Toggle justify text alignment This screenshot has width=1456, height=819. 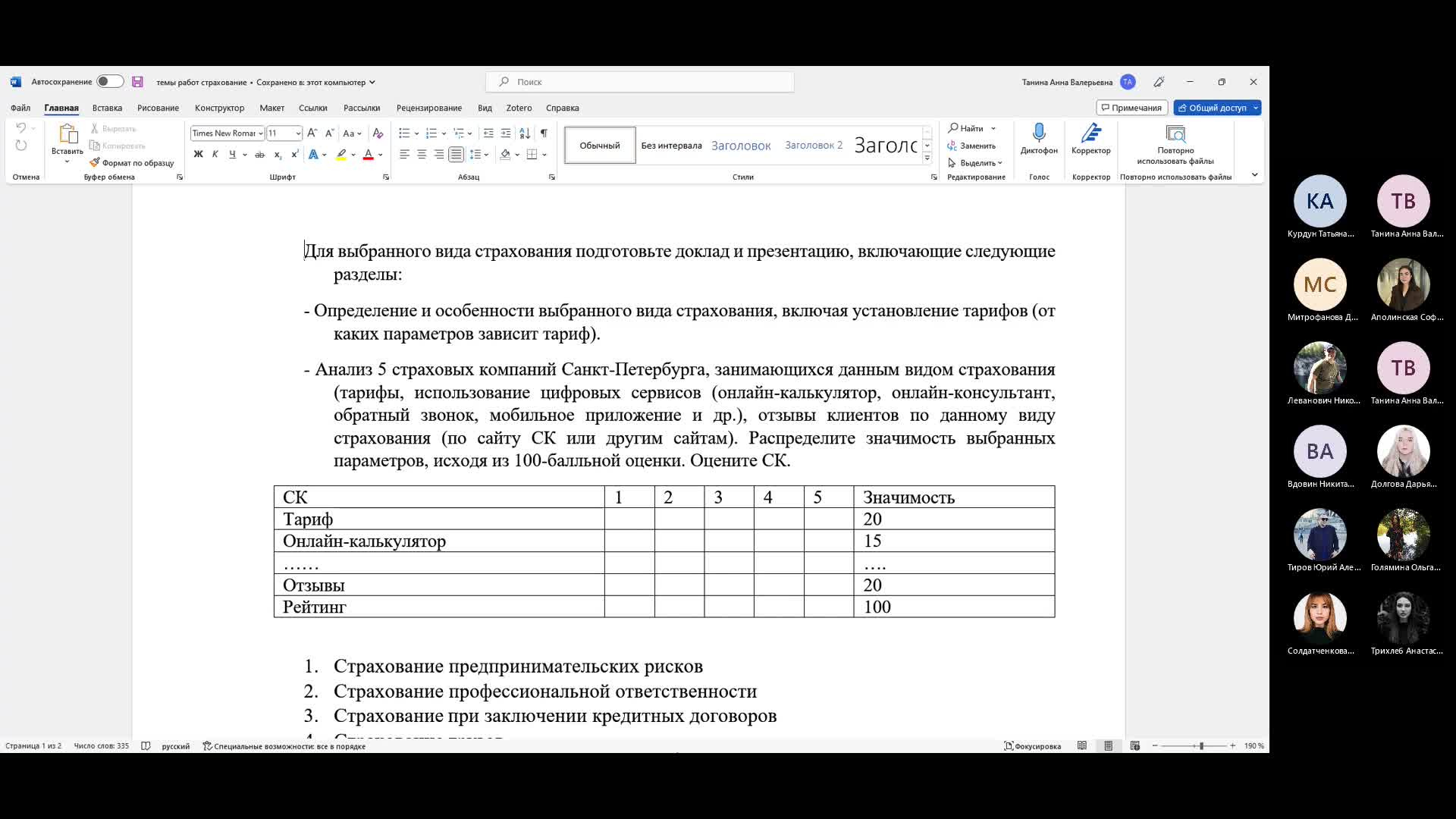[x=456, y=154]
